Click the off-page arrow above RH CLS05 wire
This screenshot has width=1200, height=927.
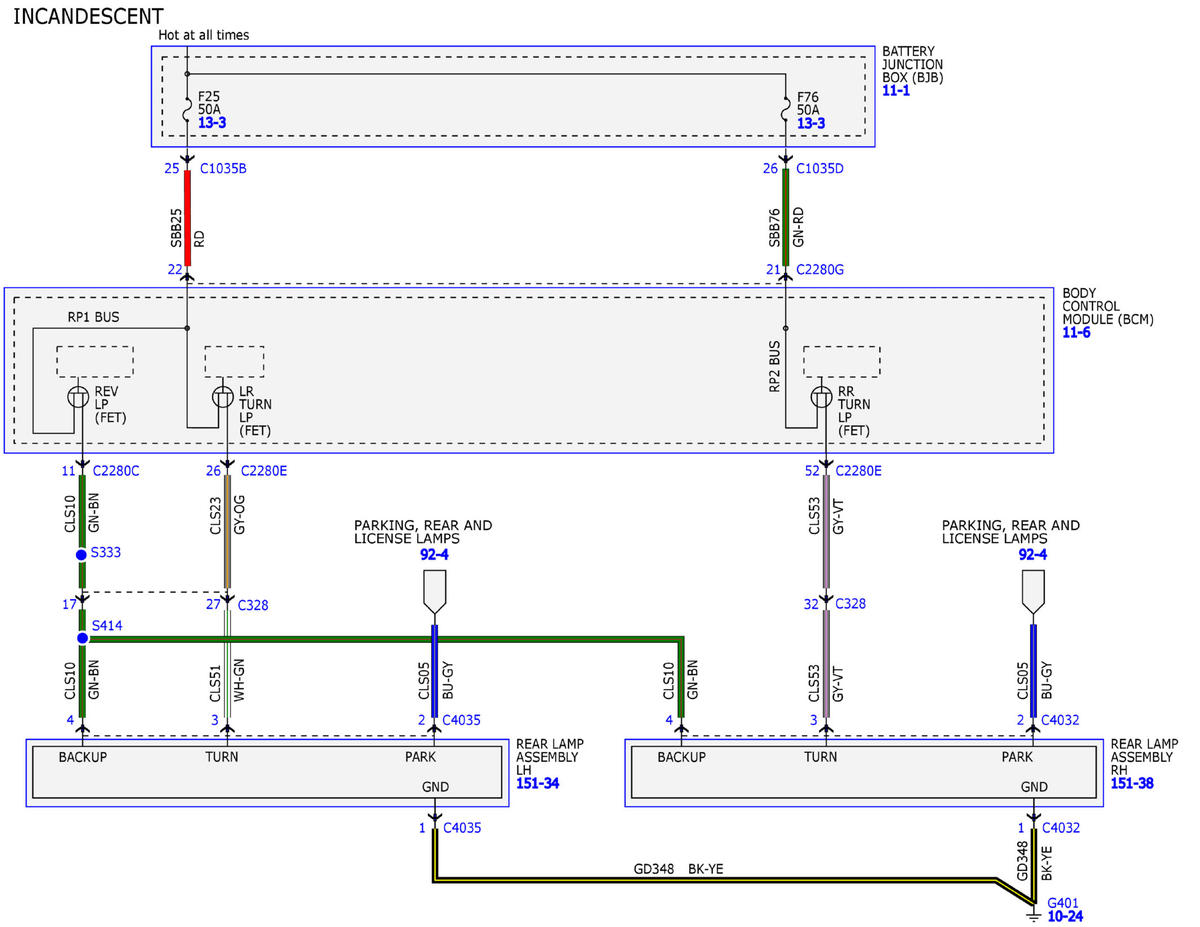click(1033, 591)
